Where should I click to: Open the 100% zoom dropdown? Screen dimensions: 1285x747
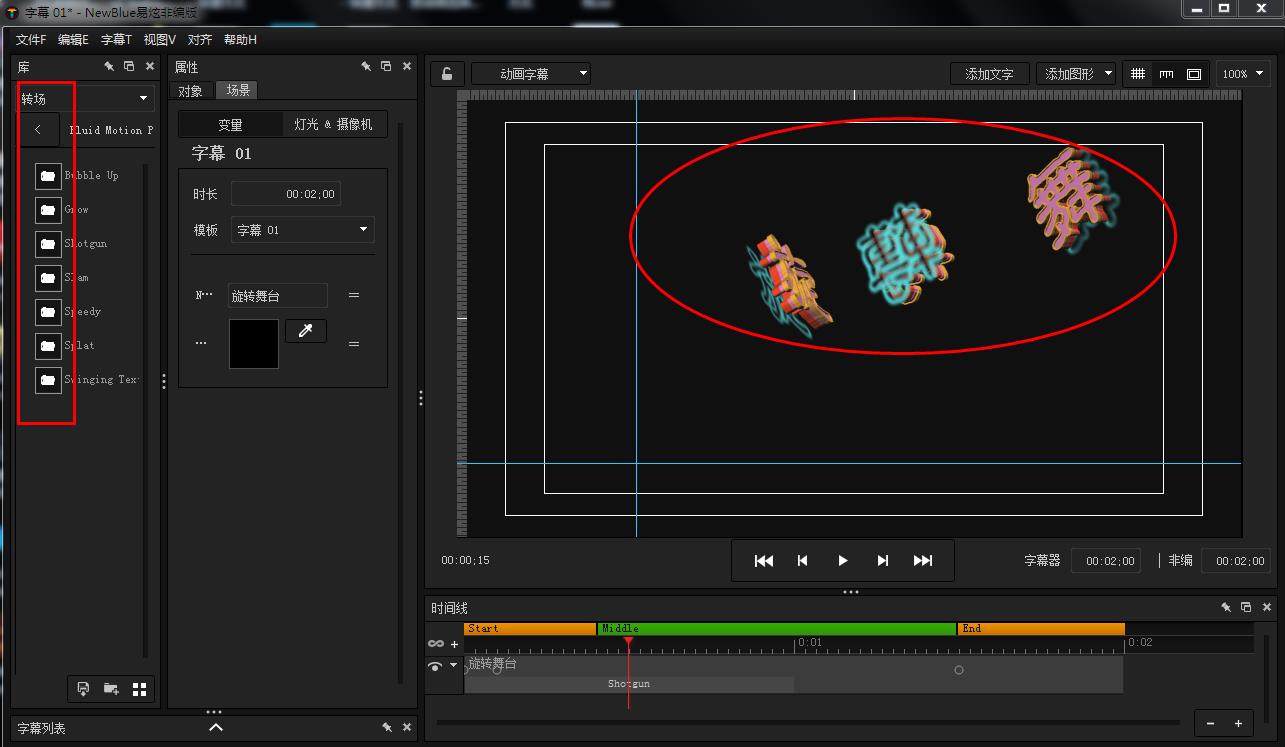[x=1243, y=74]
